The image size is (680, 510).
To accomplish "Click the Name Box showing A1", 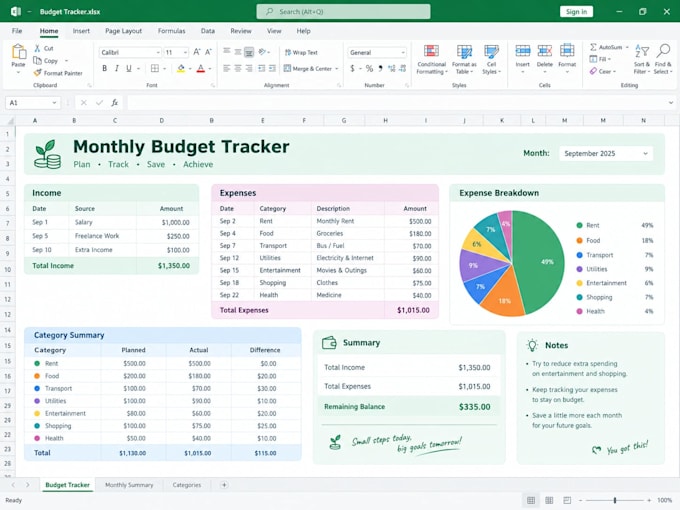I will 33,103.
